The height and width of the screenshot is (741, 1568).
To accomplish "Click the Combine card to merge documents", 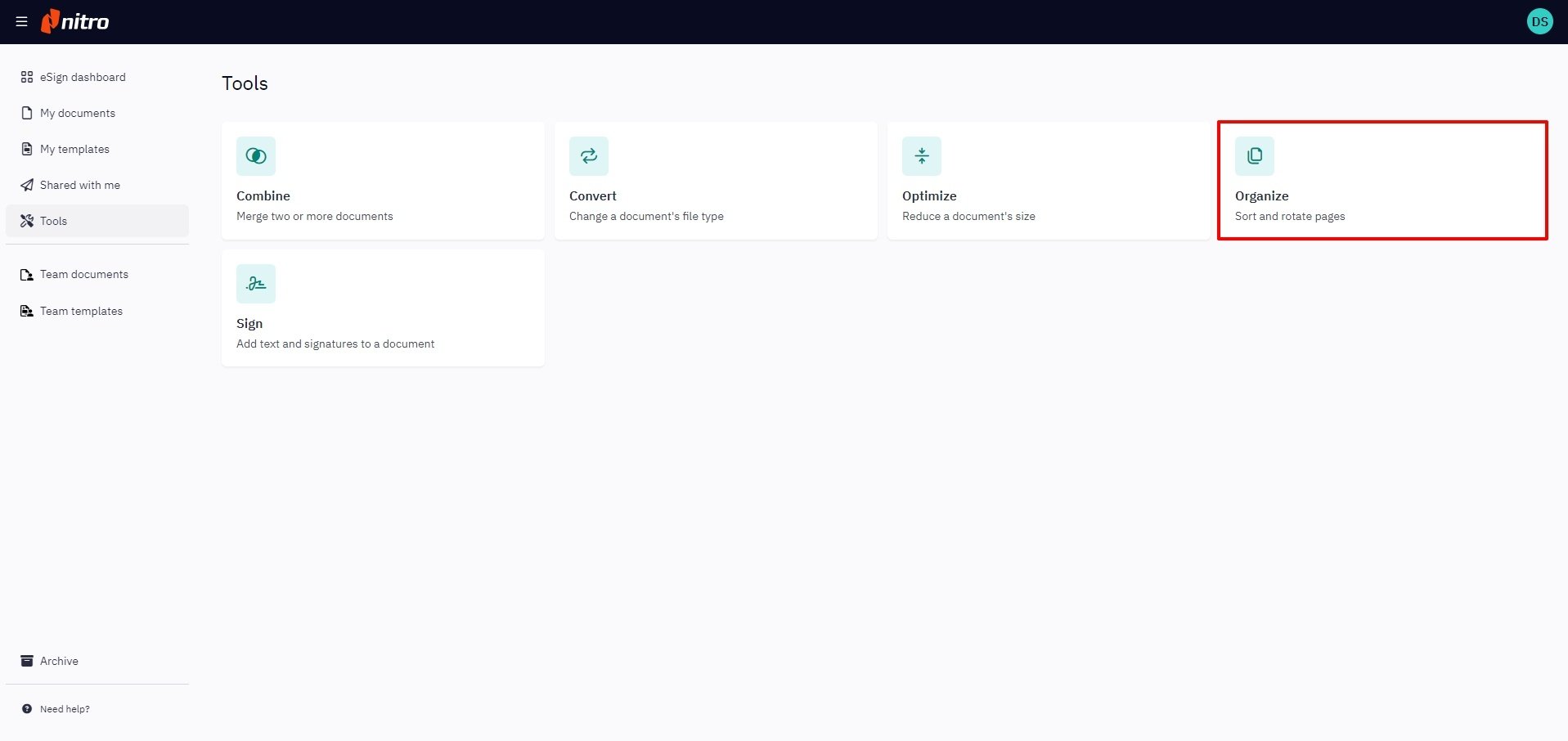I will coord(382,180).
